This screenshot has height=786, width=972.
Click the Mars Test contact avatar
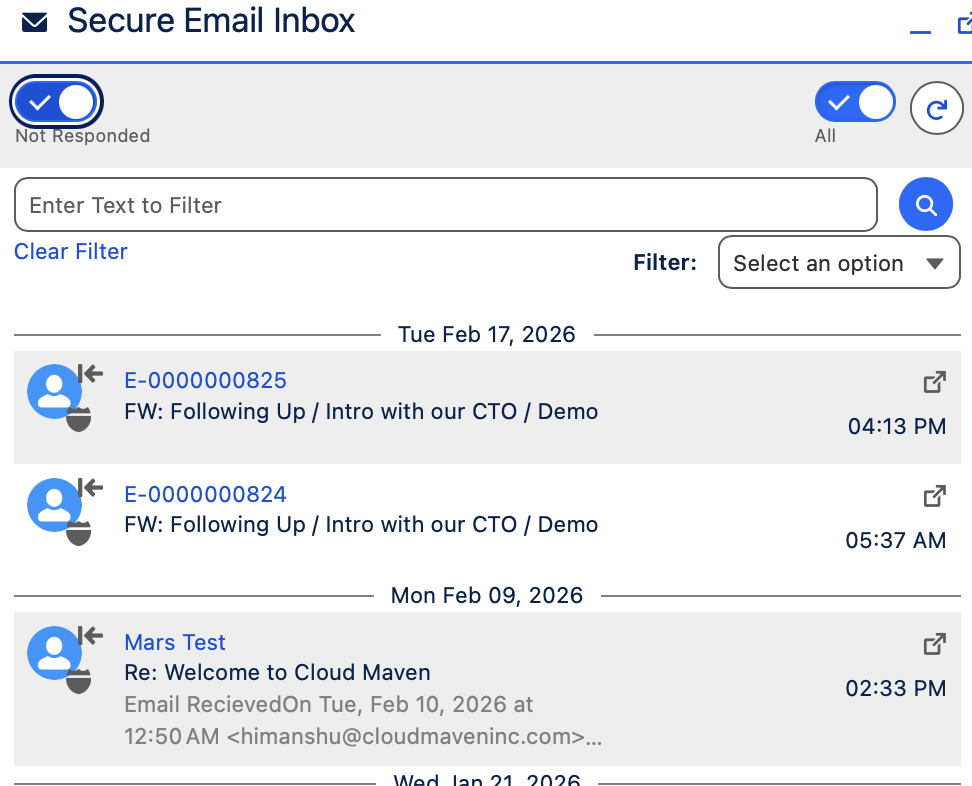click(x=55, y=653)
